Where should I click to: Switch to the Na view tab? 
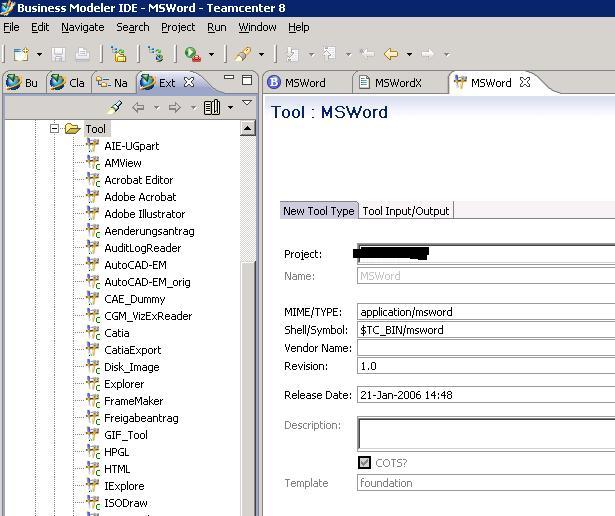click(112, 82)
